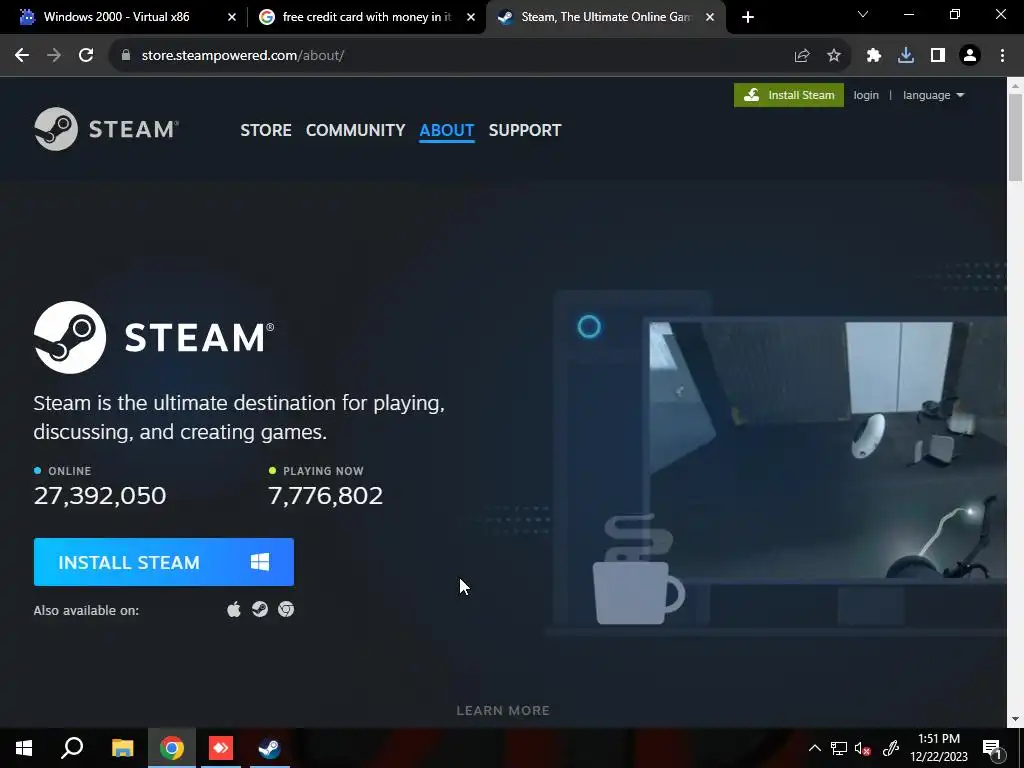Click the PLAYING NOW count 7,776,802

coord(325,496)
